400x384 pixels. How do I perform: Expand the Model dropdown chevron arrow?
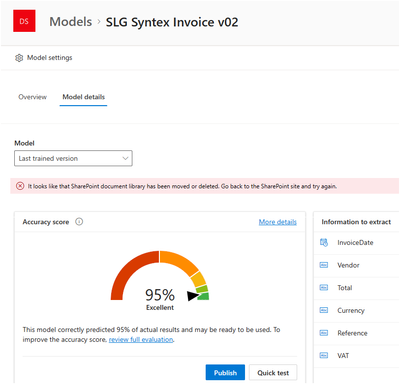[x=125, y=158]
